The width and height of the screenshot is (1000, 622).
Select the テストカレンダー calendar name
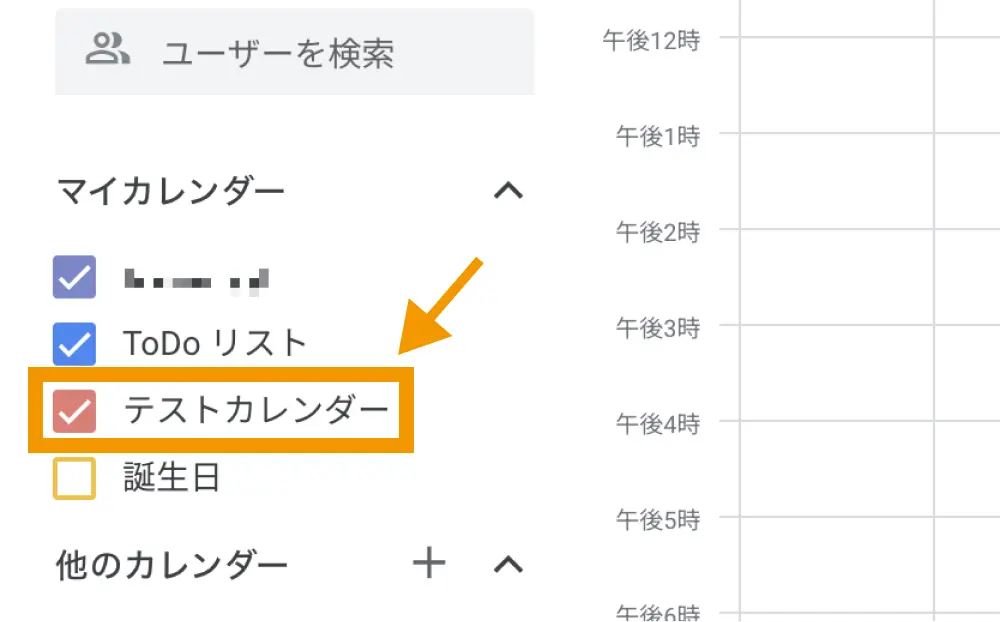pyautogui.click(x=255, y=410)
